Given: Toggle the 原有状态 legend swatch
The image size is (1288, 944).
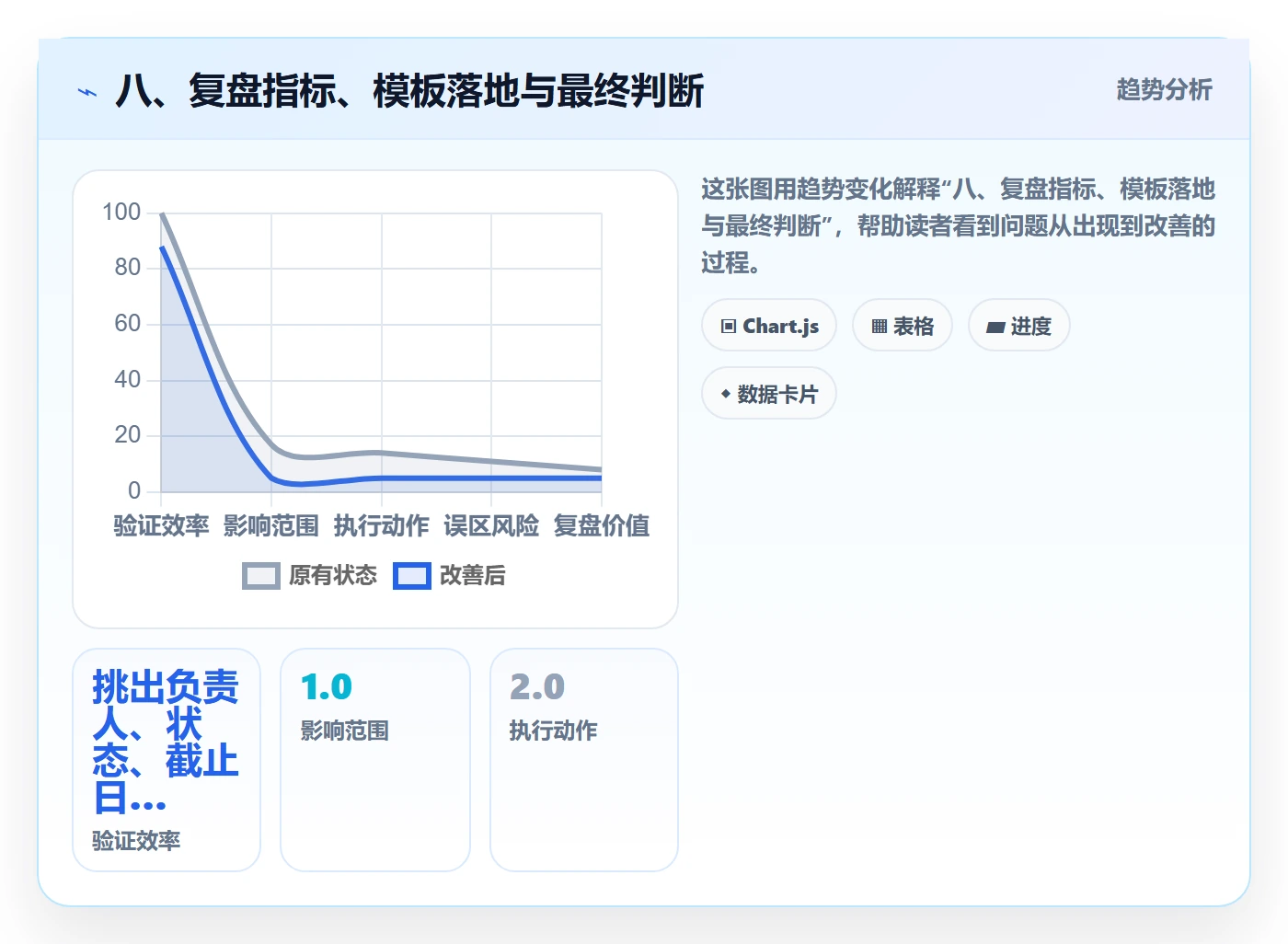Looking at the screenshot, I should 261,576.
